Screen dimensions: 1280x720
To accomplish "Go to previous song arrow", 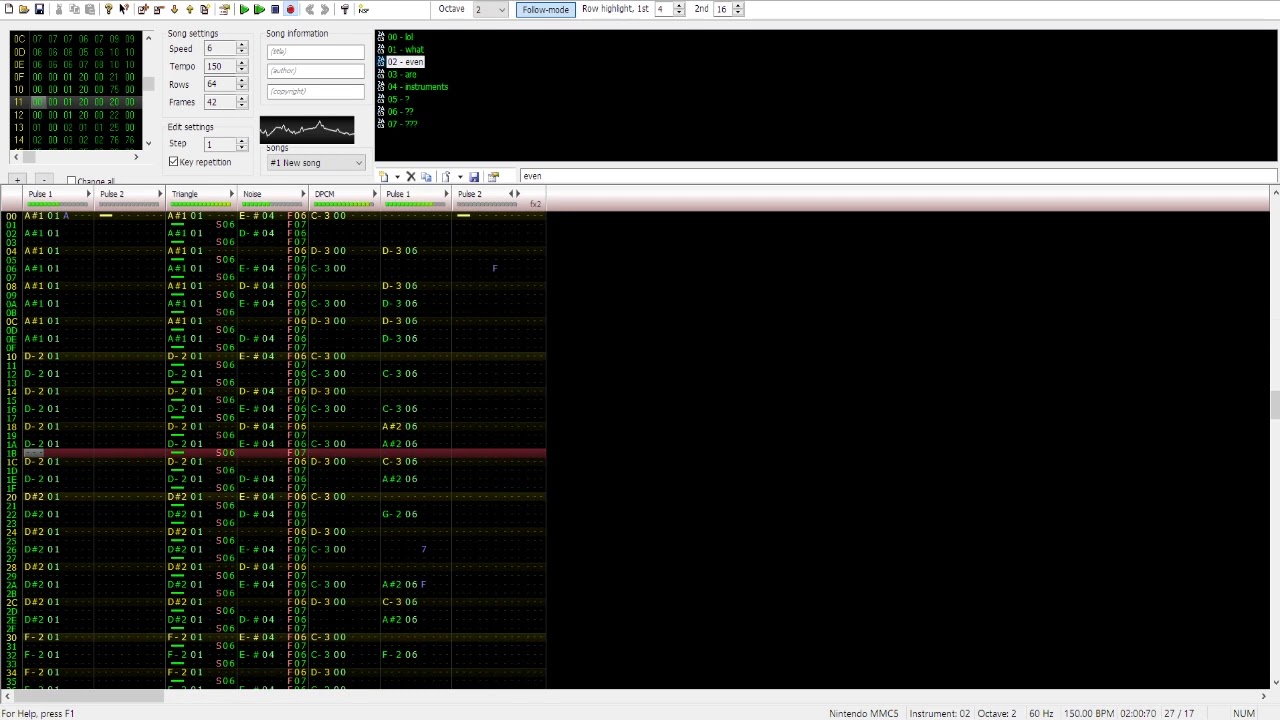I will (310, 9).
